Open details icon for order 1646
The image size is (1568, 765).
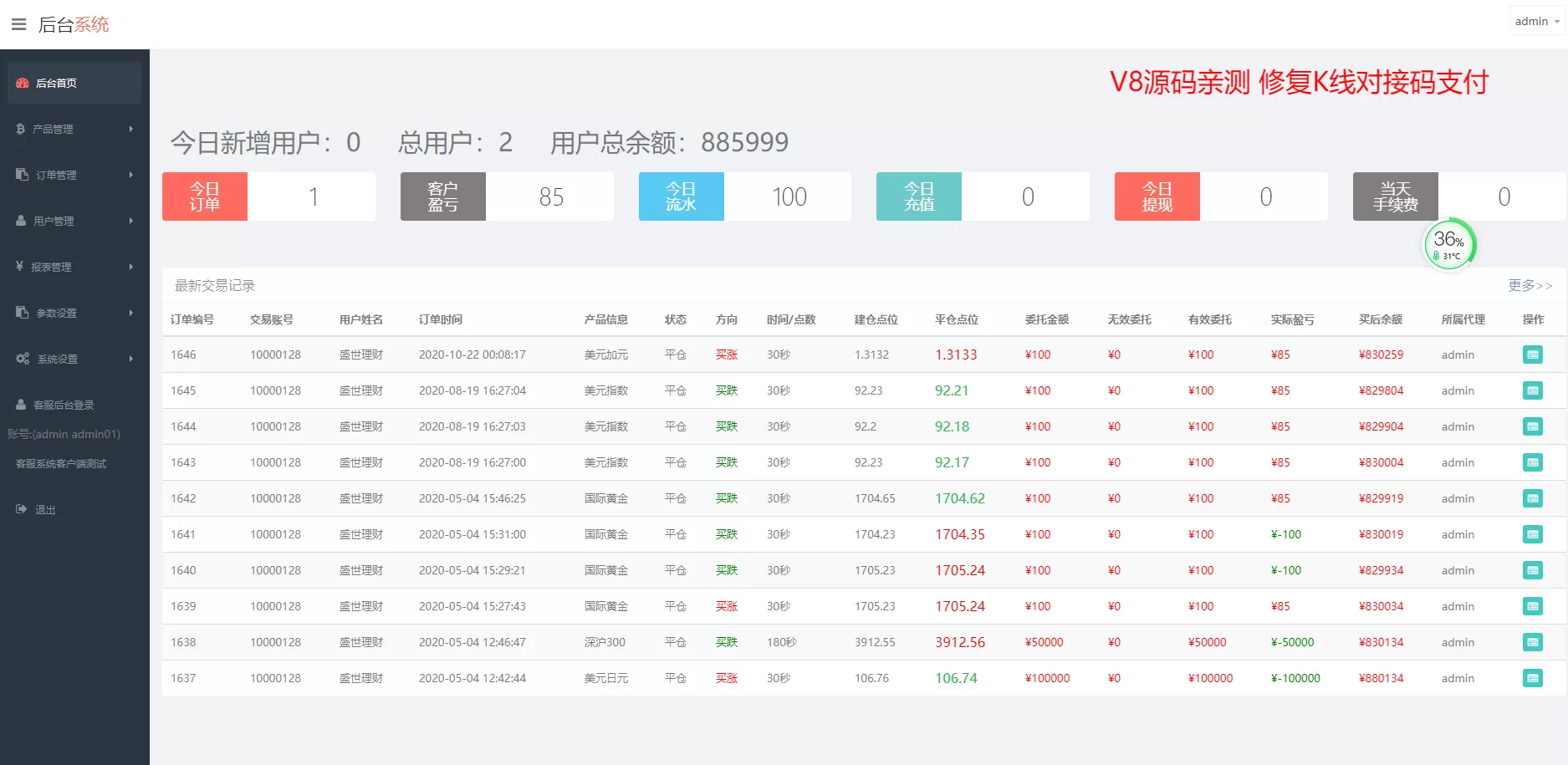pyautogui.click(x=1532, y=354)
